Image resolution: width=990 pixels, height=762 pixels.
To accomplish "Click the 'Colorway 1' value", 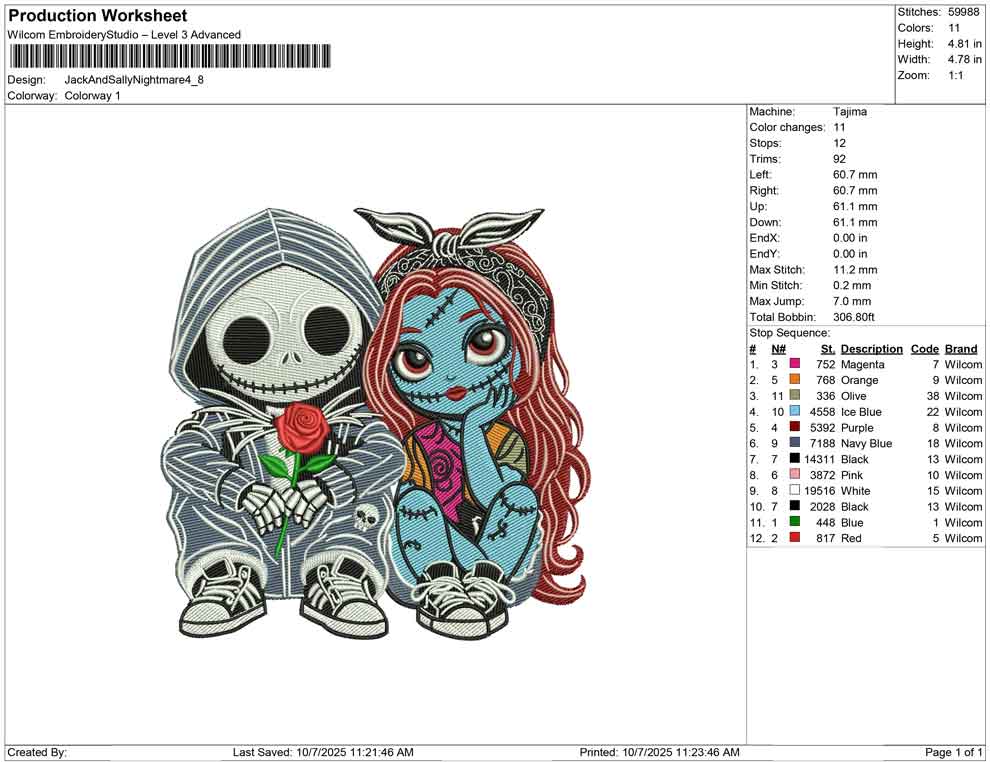I will [x=92, y=96].
